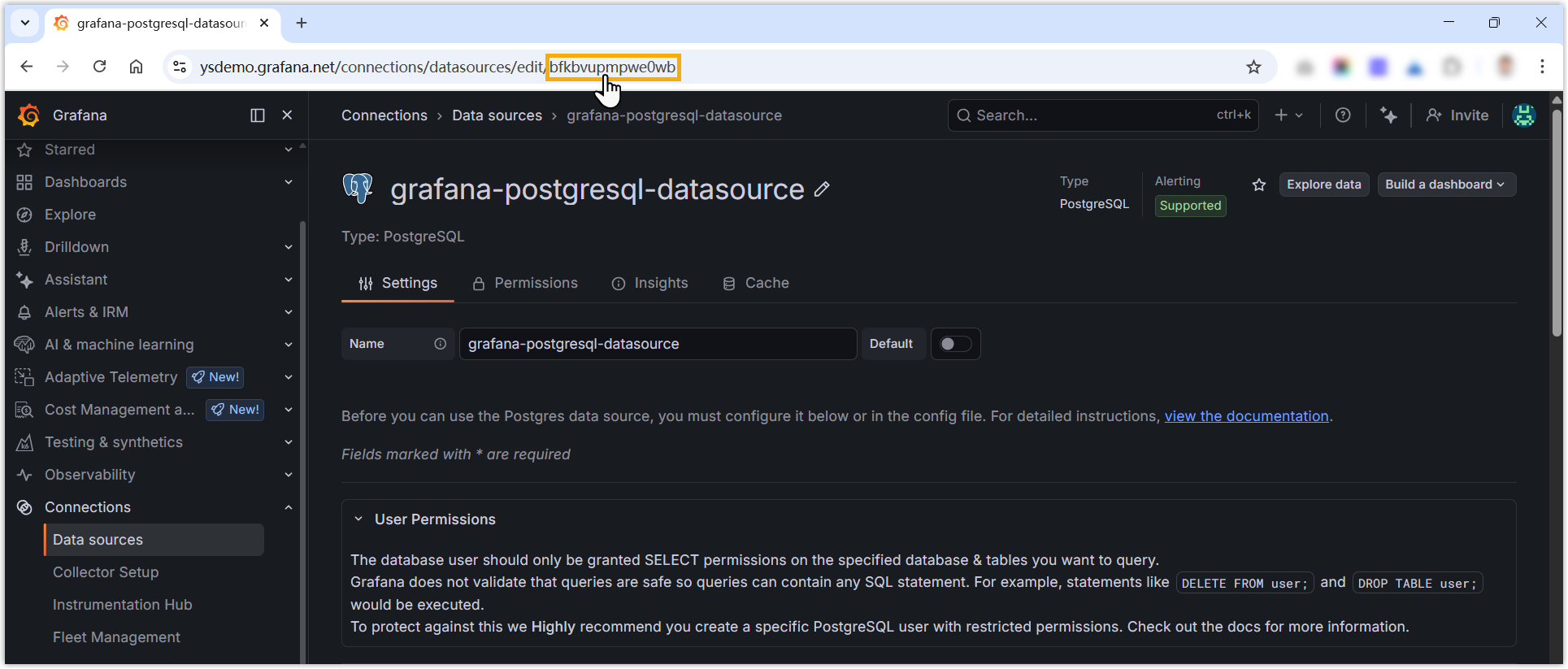
Task: Expand the Drilldown section chevron
Action: (x=289, y=247)
